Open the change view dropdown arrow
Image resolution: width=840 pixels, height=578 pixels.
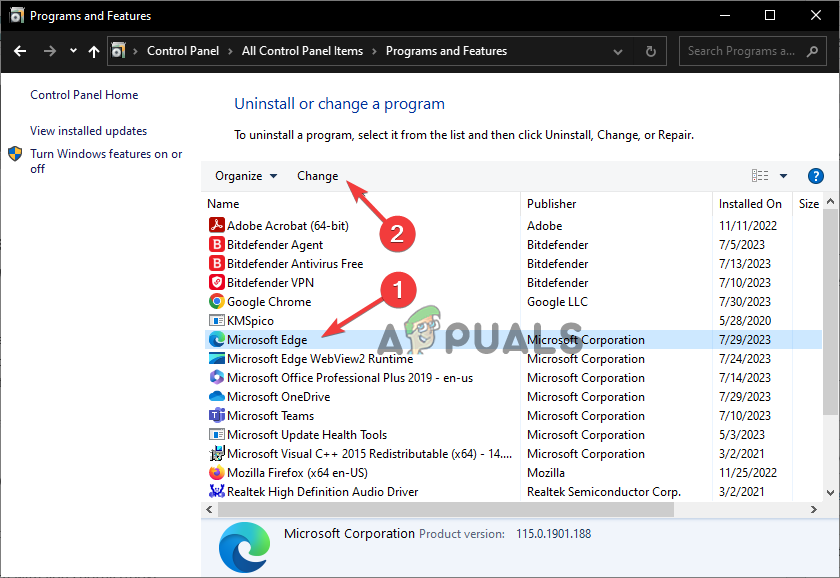[784, 175]
